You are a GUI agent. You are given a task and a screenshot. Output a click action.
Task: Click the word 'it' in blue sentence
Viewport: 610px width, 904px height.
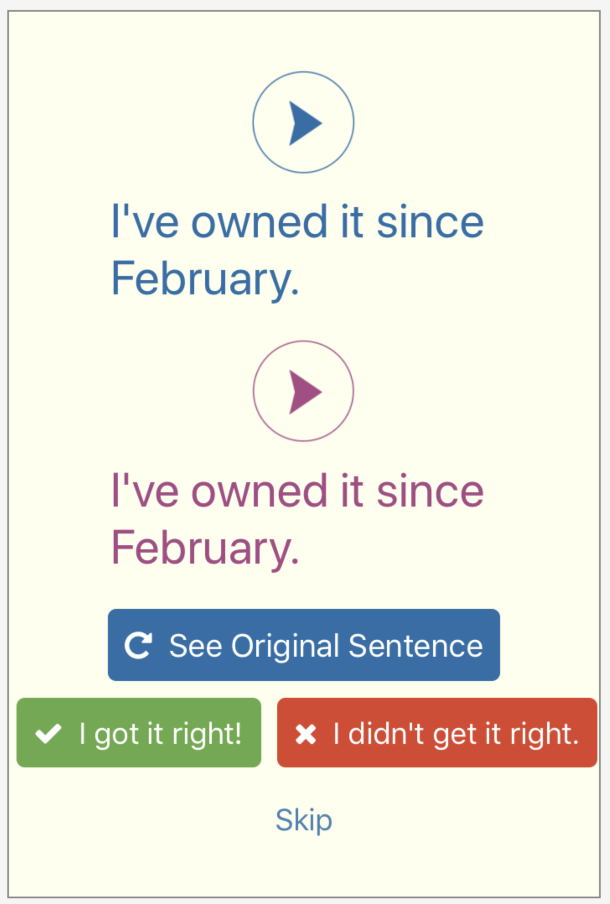[x=352, y=223]
